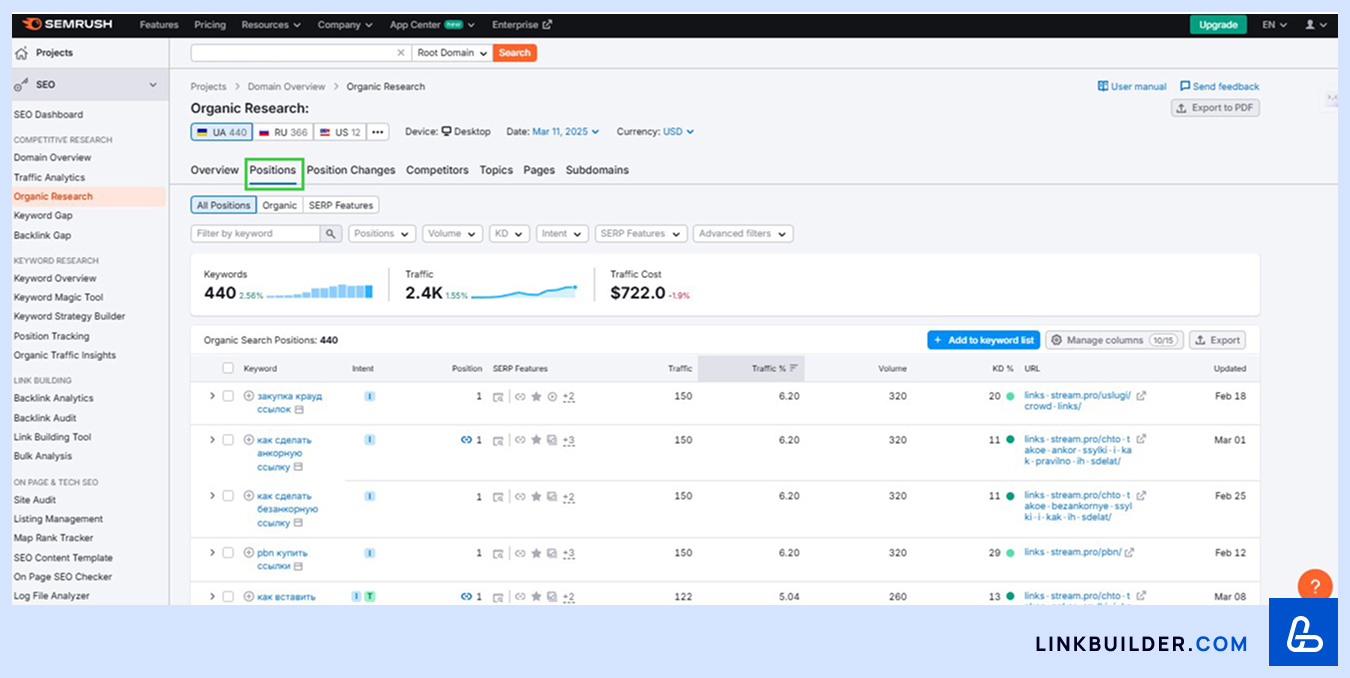Click SERP page icon after закупка крауд ссылок text
Image resolution: width=1350 pixels, height=678 pixels.
[x=299, y=410]
